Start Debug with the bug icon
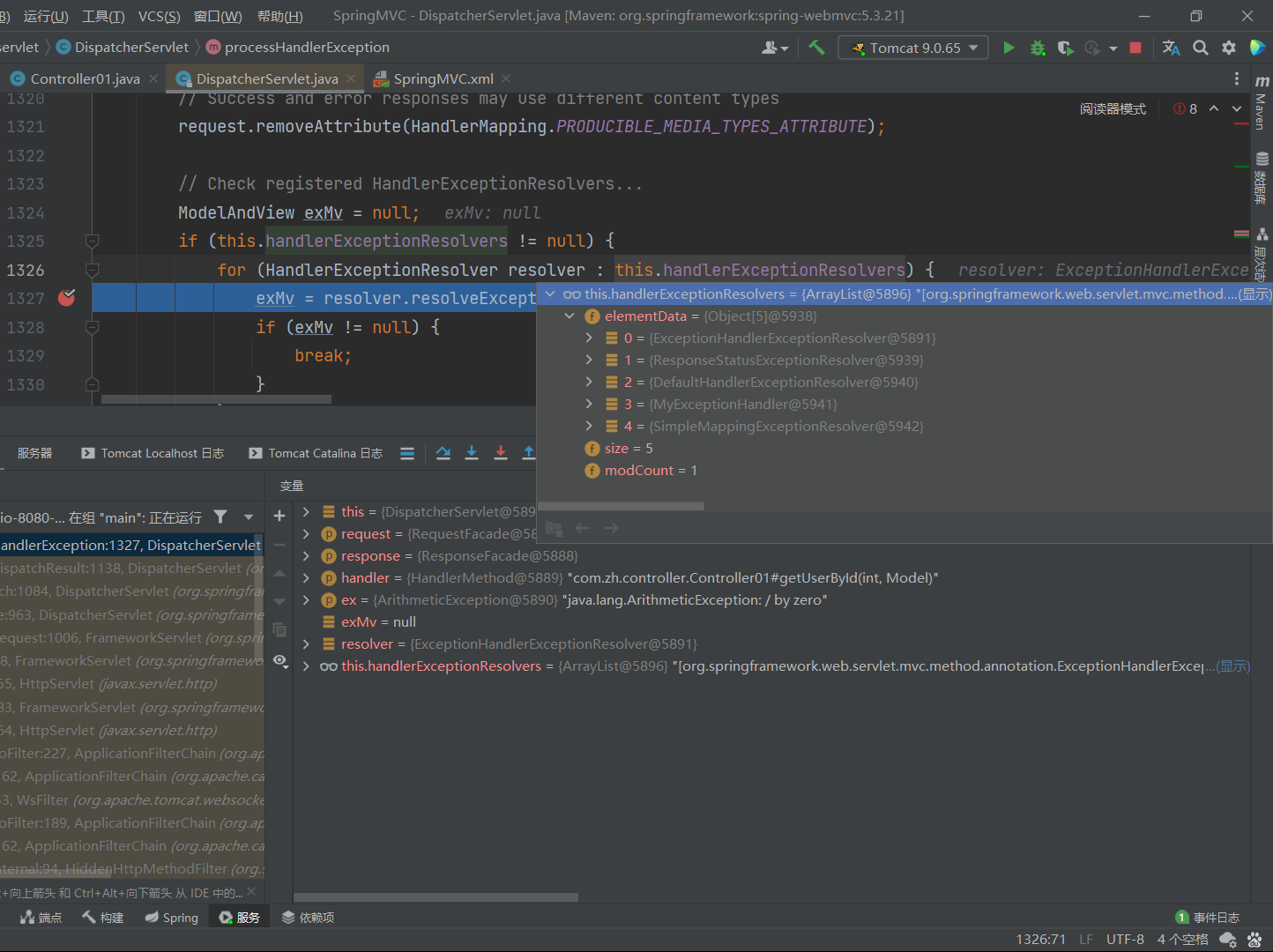The image size is (1273, 952). coord(1038,48)
